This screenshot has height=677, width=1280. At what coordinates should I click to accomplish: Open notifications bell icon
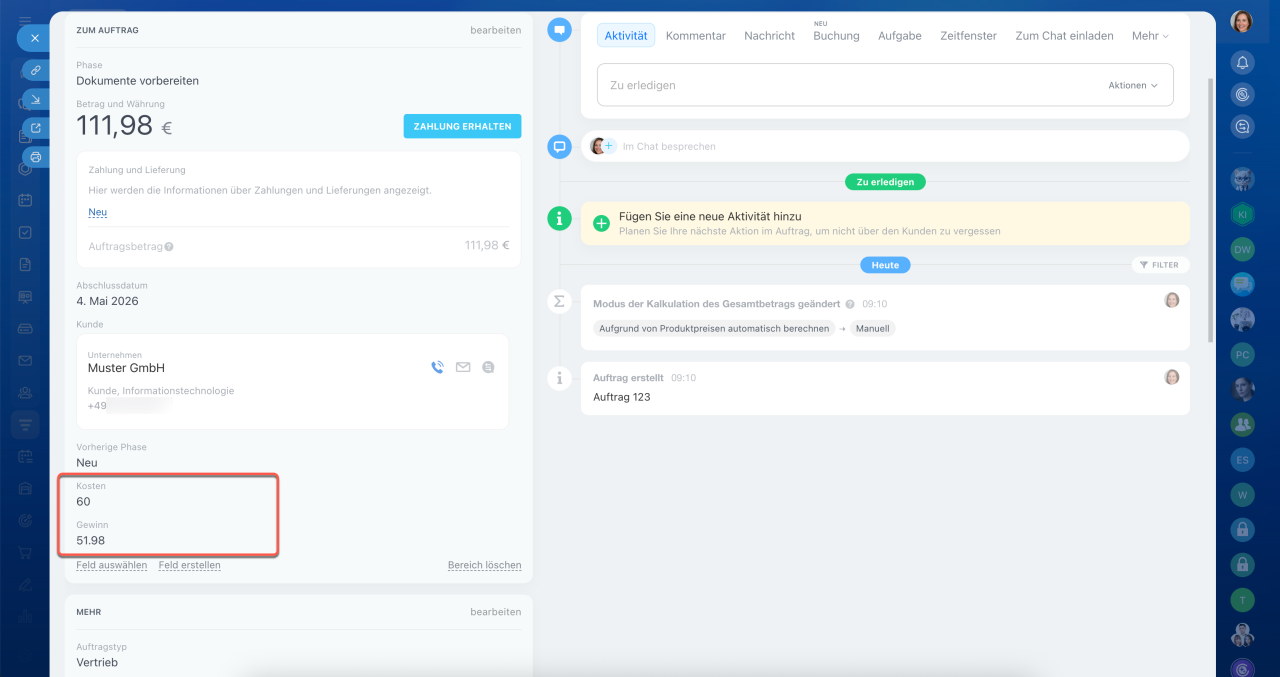coord(1243,63)
